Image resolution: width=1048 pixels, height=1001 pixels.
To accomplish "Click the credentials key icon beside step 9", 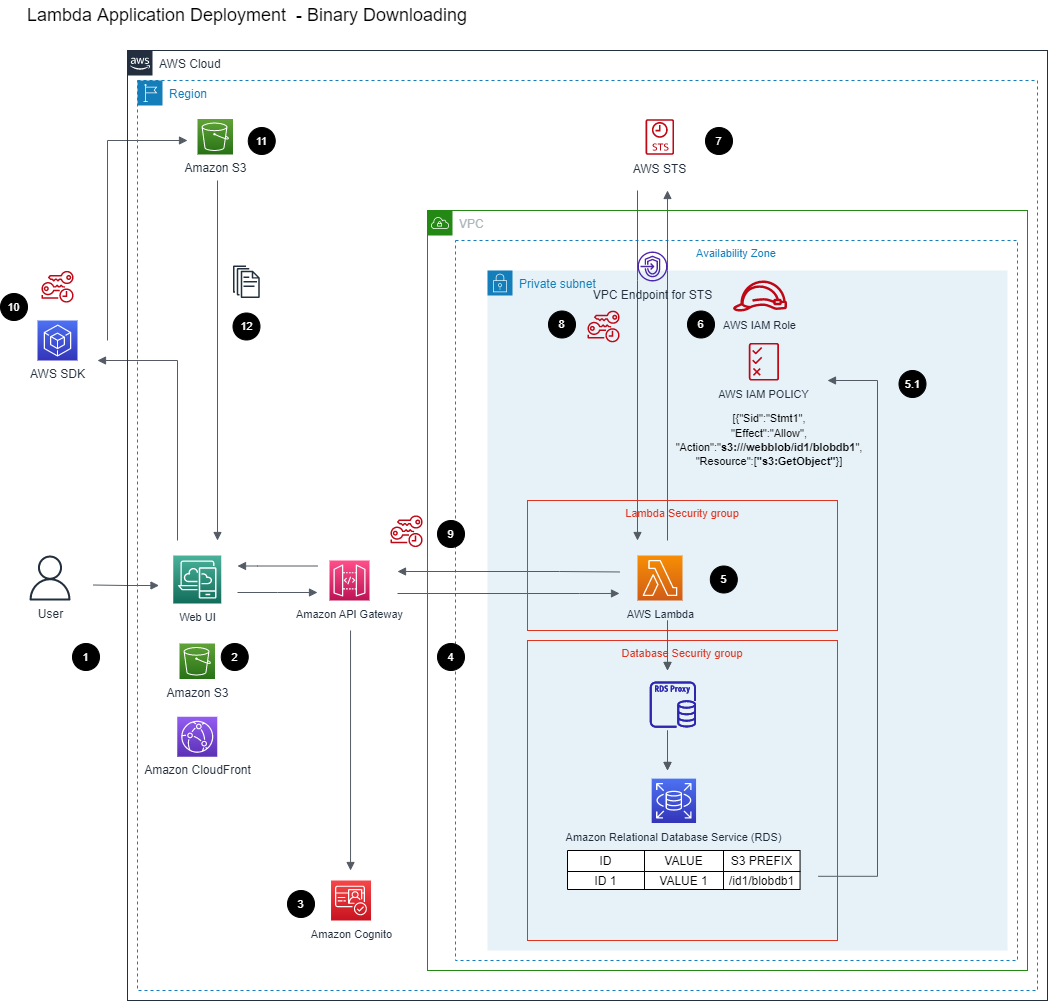I will coord(406,531).
